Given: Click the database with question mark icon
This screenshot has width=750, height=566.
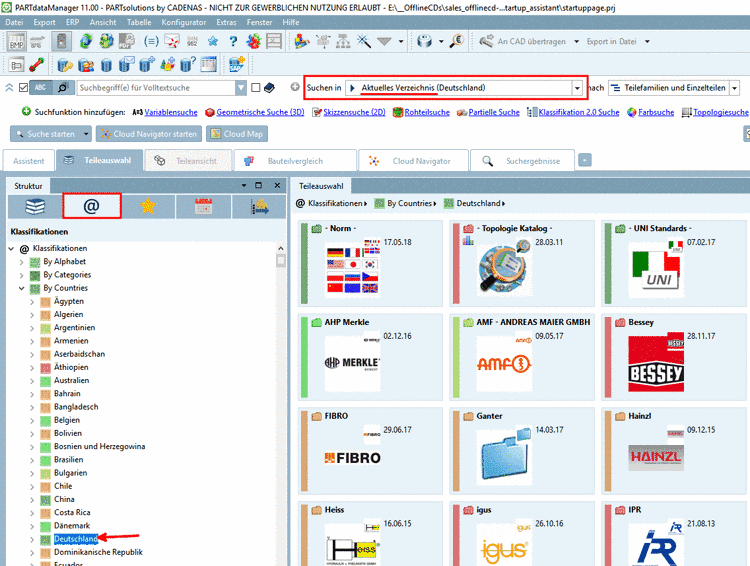Looking at the screenshot, I should (x=188, y=65).
